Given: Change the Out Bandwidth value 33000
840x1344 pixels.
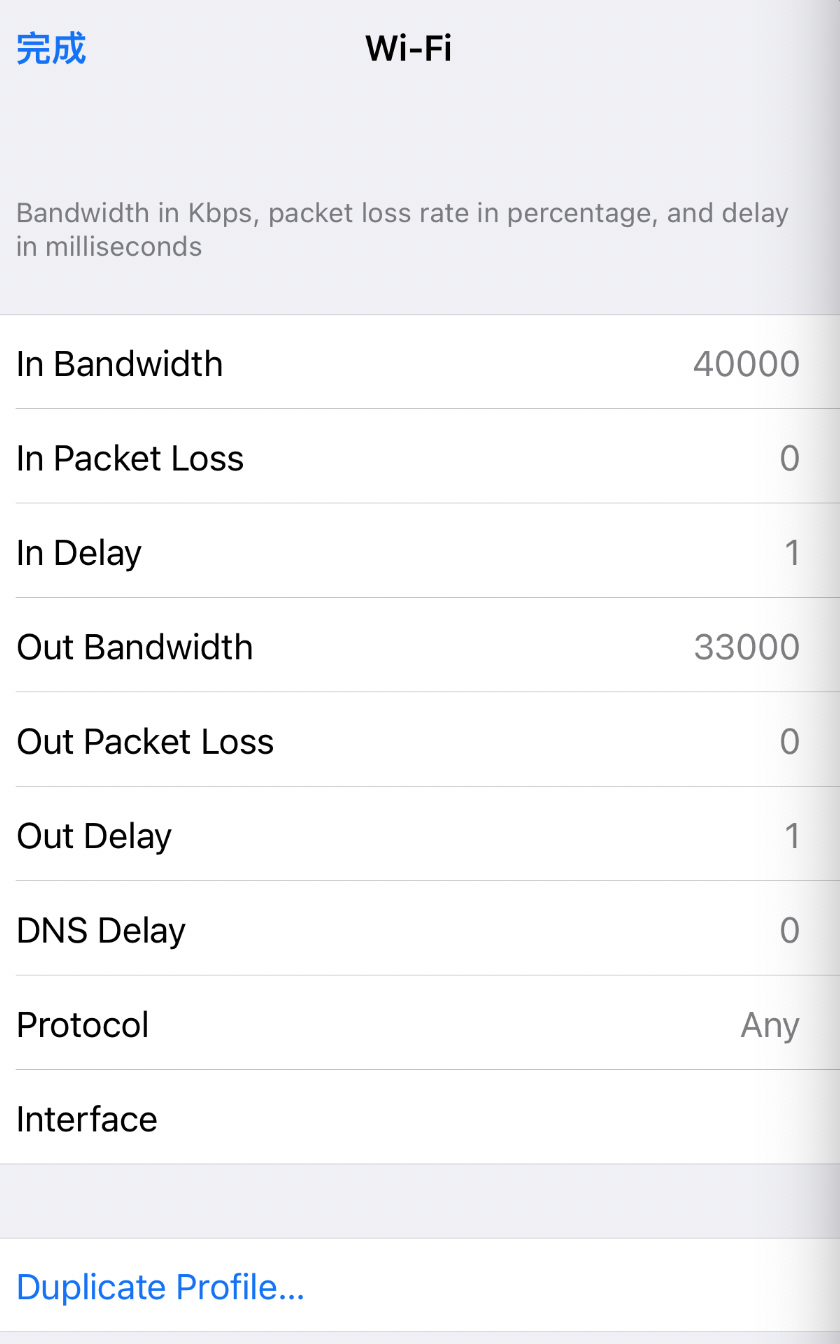Looking at the screenshot, I should point(746,646).
